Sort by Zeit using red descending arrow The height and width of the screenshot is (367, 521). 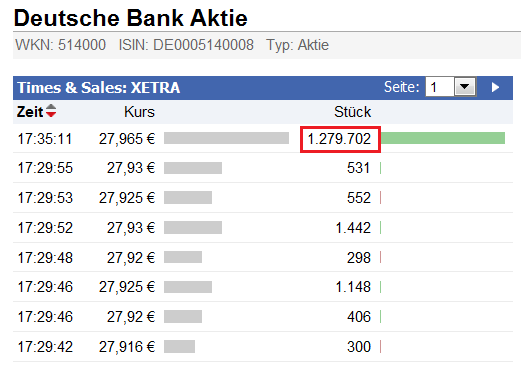[51, 114]
